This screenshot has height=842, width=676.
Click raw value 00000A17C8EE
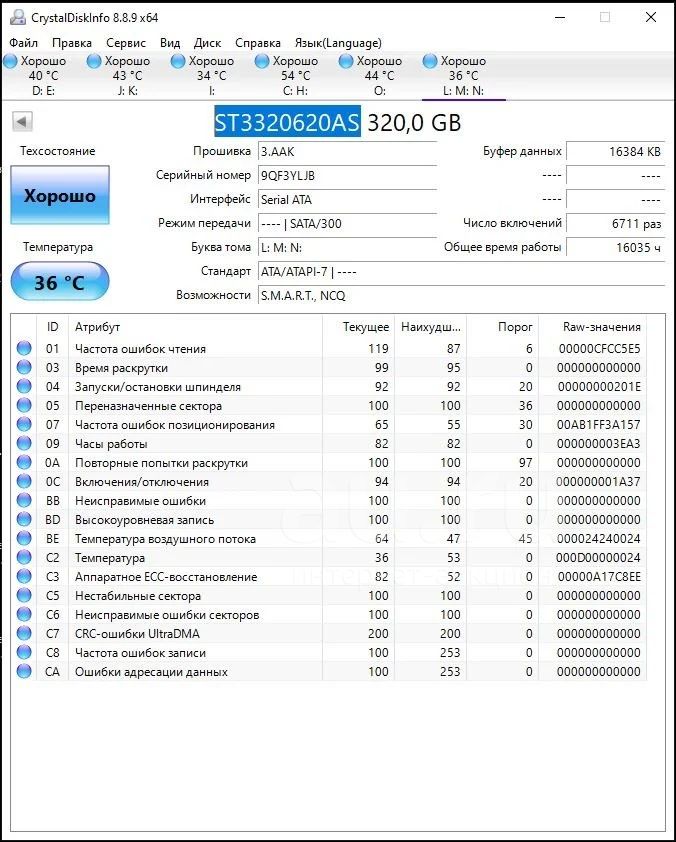599,577
